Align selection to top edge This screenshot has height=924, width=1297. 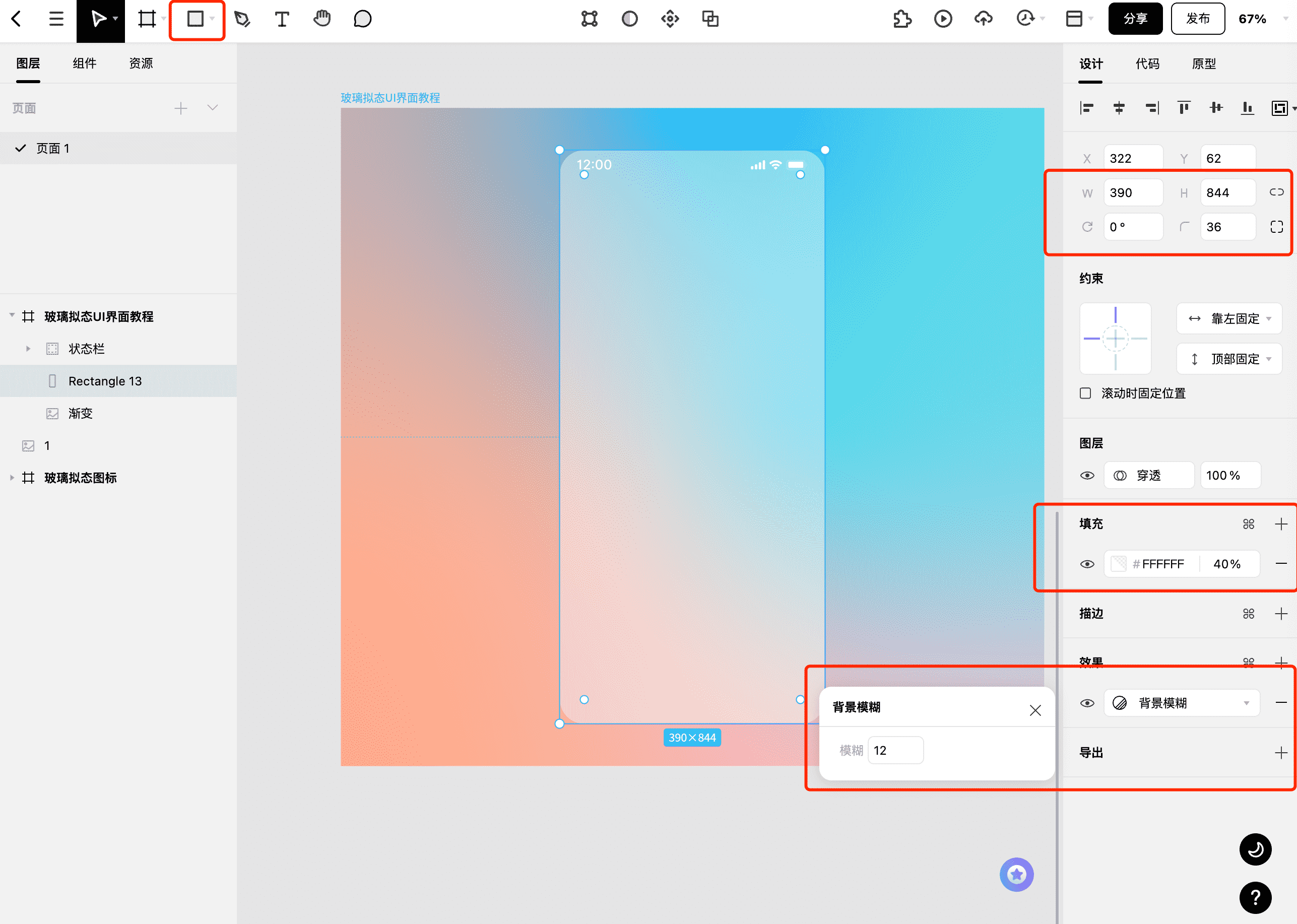point(1184,107)
